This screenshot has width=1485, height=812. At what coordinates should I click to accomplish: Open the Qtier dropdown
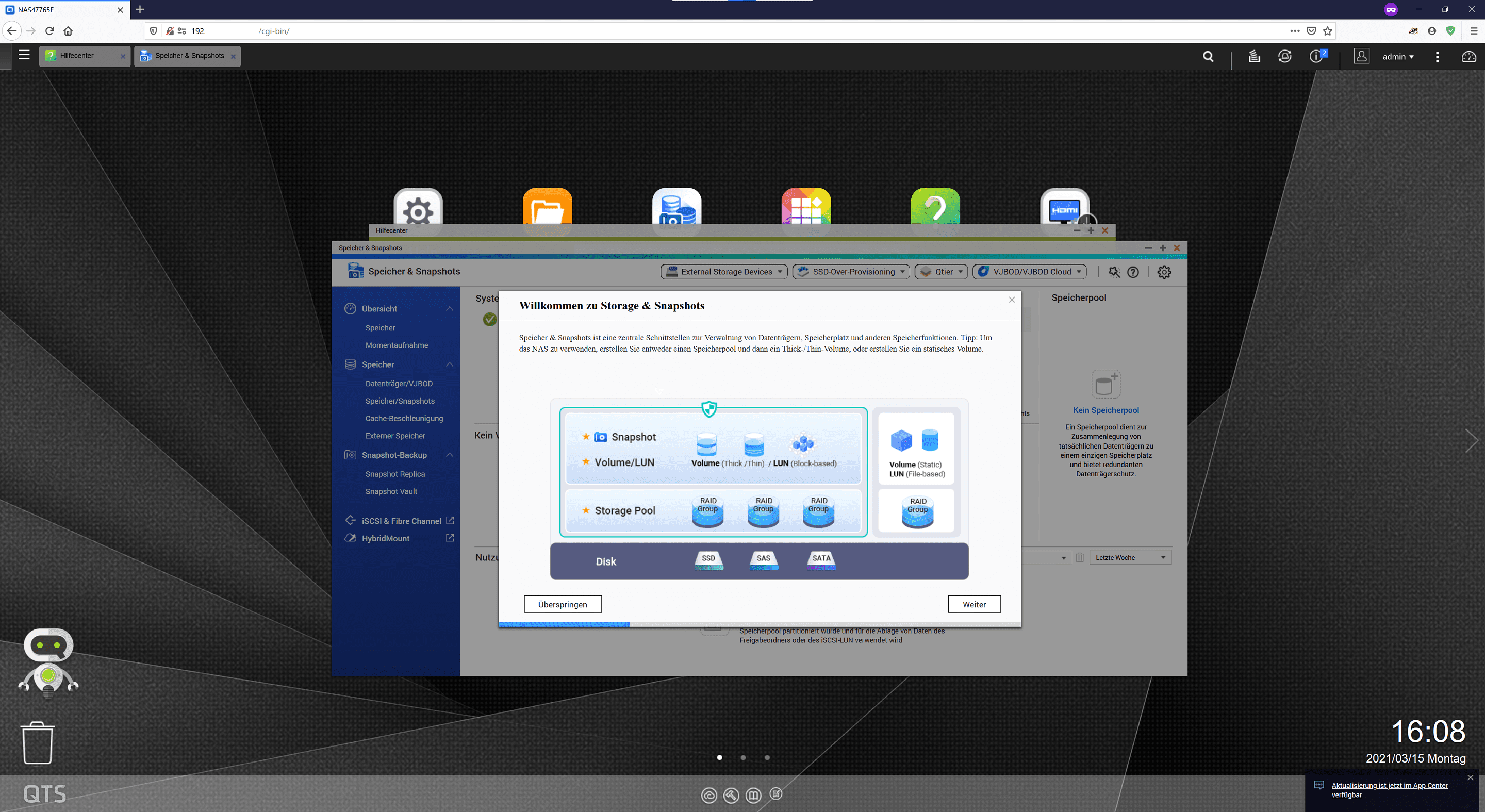941,271
